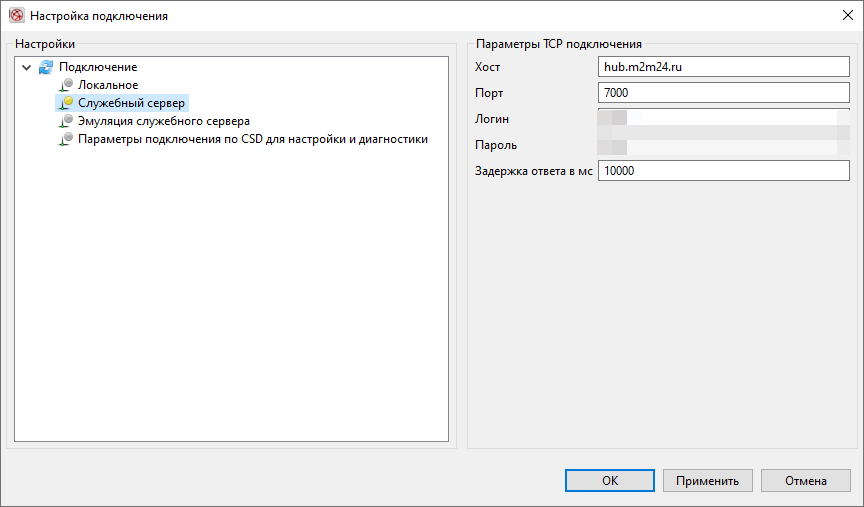This screenshot has width=864, height=507.
Task: Select the Подключение tree item
Action: pos(98,67)
